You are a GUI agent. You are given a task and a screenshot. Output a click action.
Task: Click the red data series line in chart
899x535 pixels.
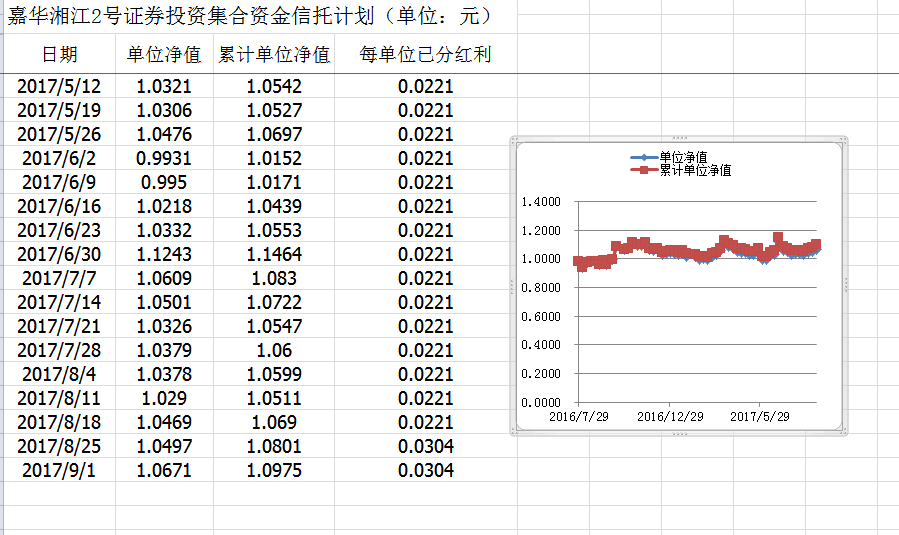coord(680,250)
